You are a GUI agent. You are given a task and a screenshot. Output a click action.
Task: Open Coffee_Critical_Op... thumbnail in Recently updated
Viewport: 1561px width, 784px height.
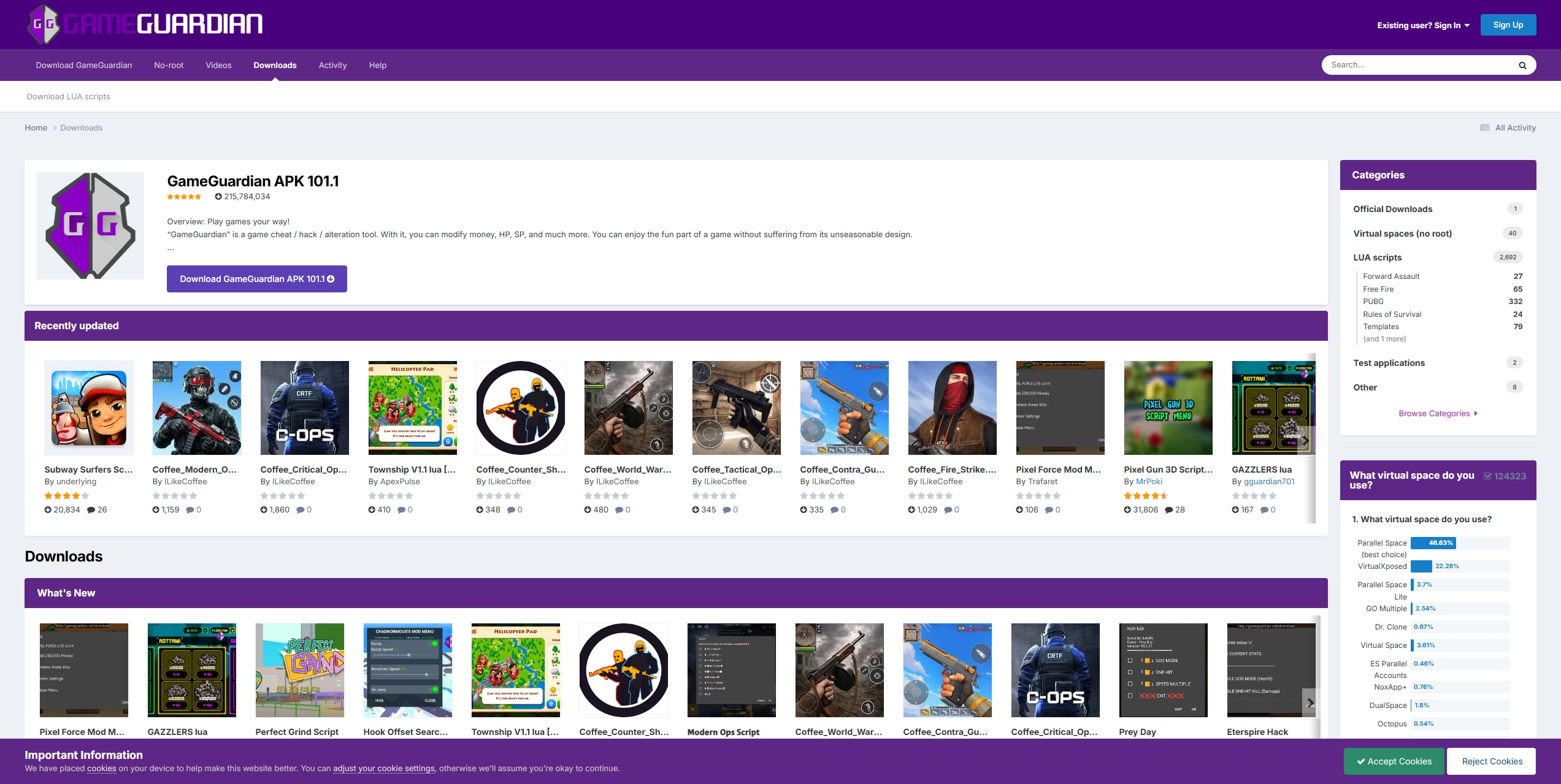coord(305,408)
